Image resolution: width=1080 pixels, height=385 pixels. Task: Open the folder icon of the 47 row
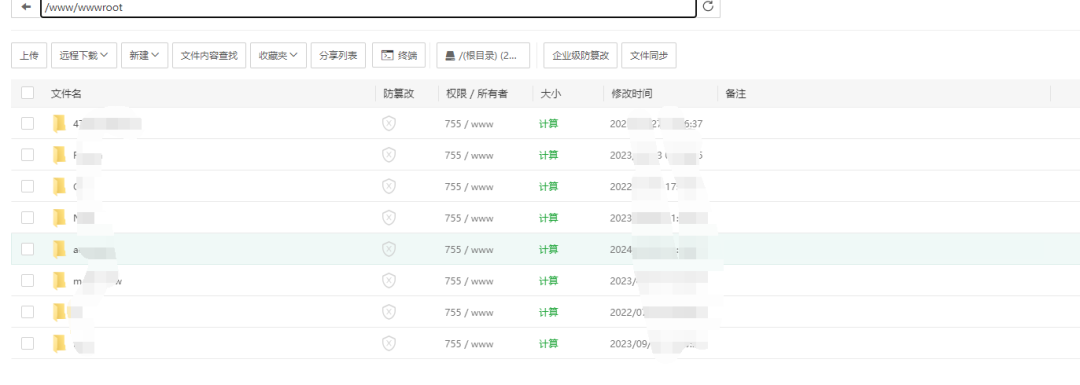tap(60, 123)
